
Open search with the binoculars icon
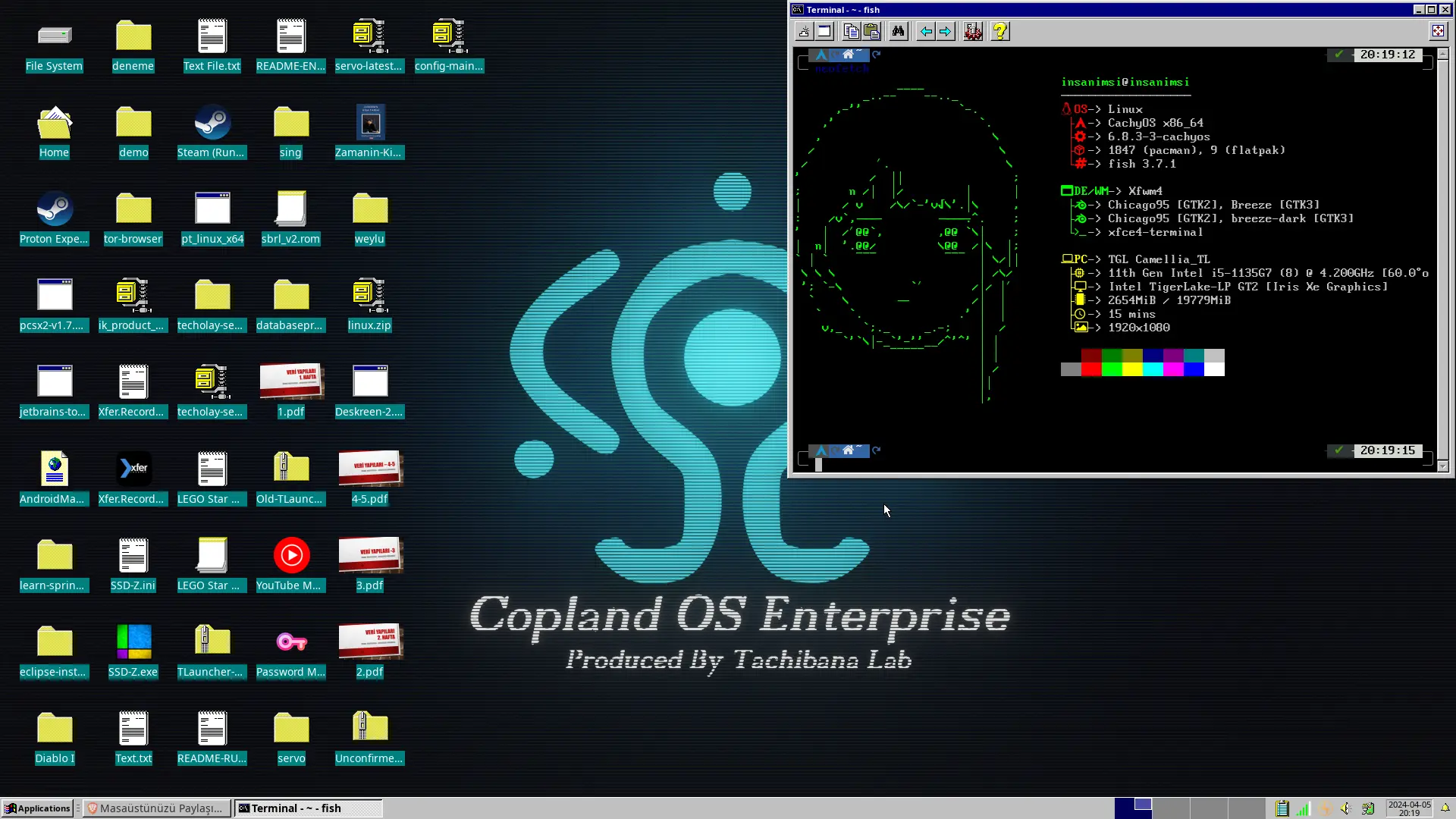(899, 31)
